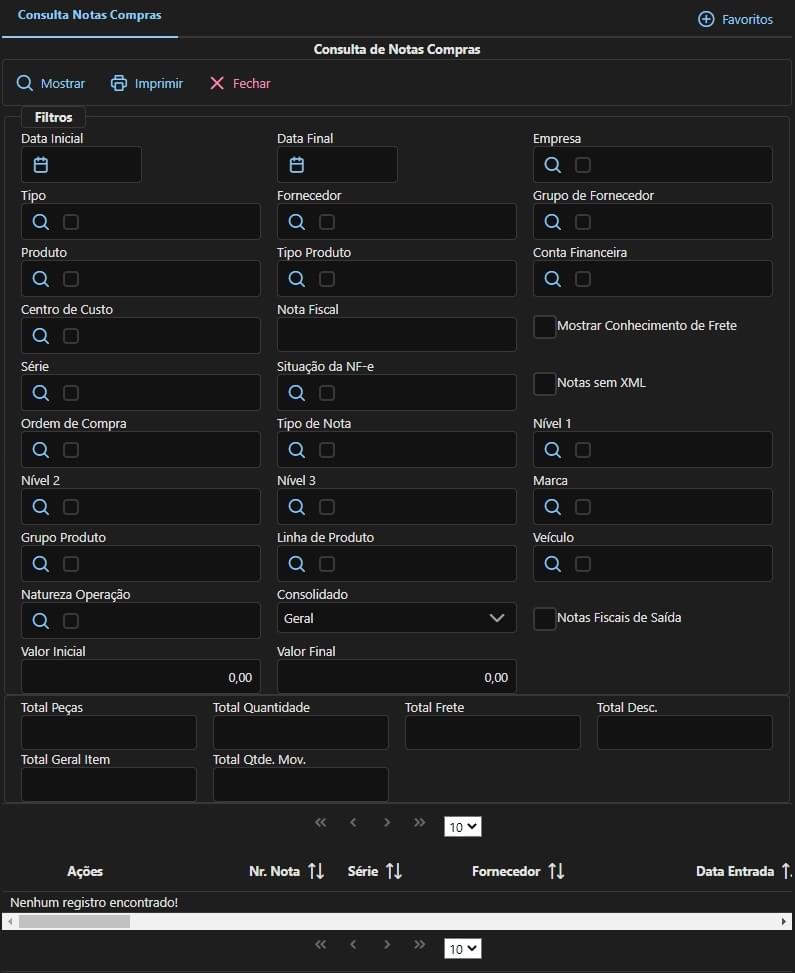Open the Data Final calendar icon
Image resolution: width=795 pixels, height=973 pixels.
[297, 165]
